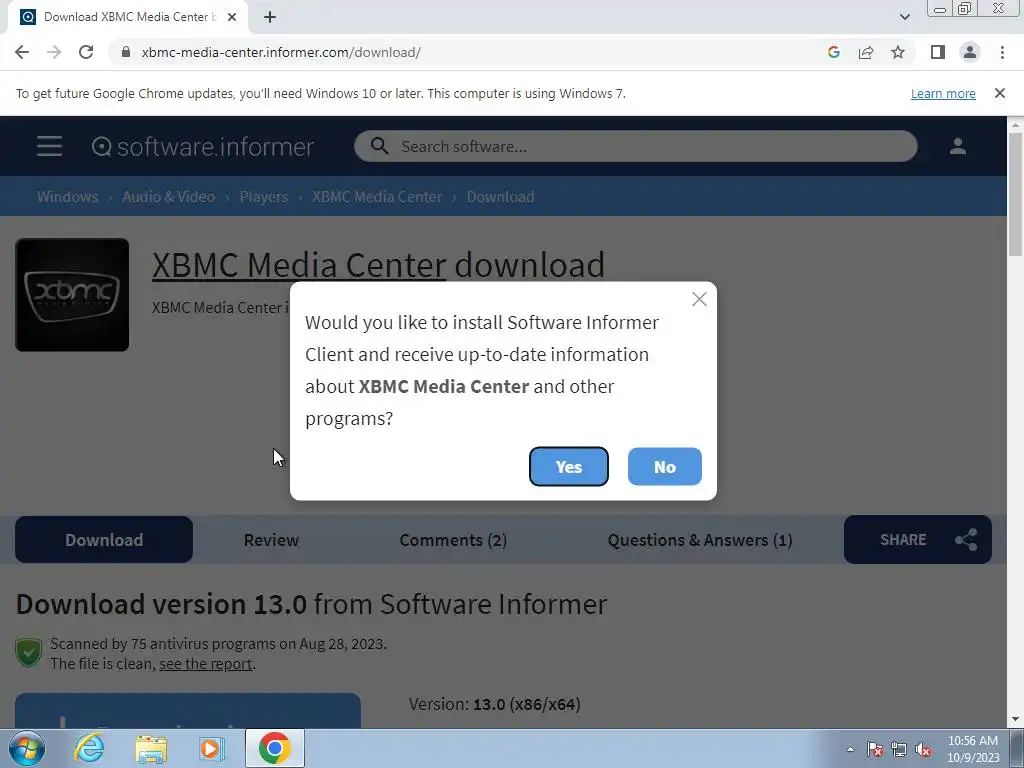This screenshot has width=1024, height=768.
Task: Navigate to XBMC Media Center breadcrumb
Action: [x=377, y=197]
